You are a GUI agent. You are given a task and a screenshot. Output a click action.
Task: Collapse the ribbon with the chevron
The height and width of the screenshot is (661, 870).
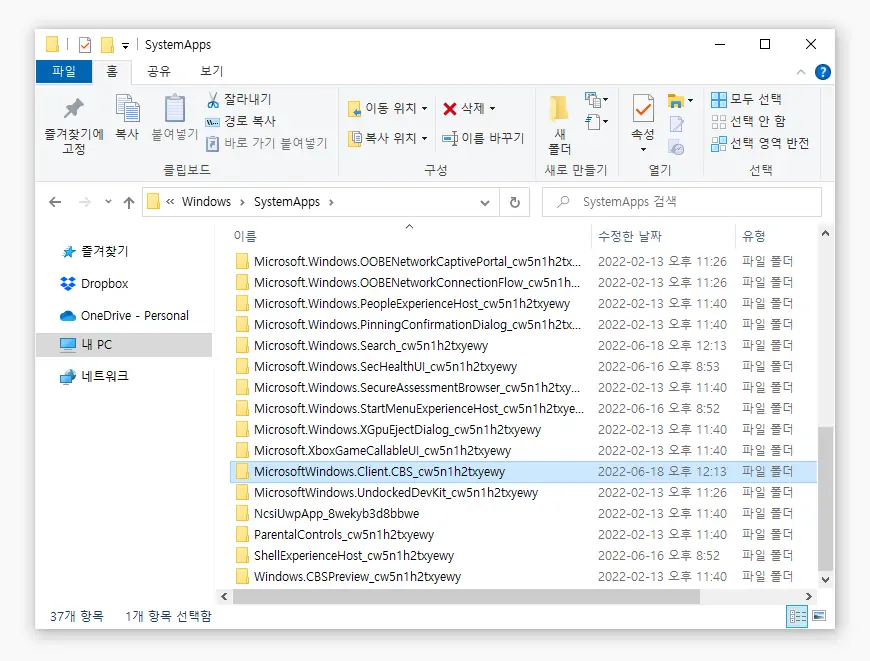coord(802,71)
